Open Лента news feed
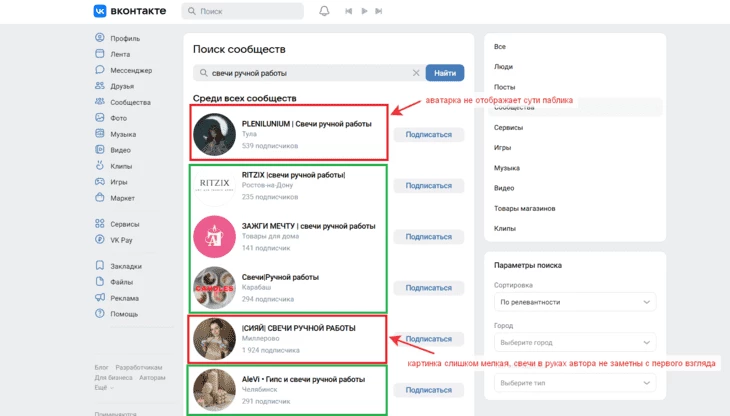This screenshot has width=730, height=416. click(x=113, y=54)
